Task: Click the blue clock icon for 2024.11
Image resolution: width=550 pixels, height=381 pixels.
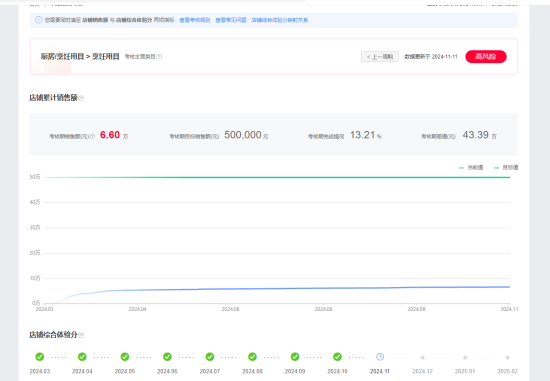Action: pyautogui.click(x=380, y=357)
